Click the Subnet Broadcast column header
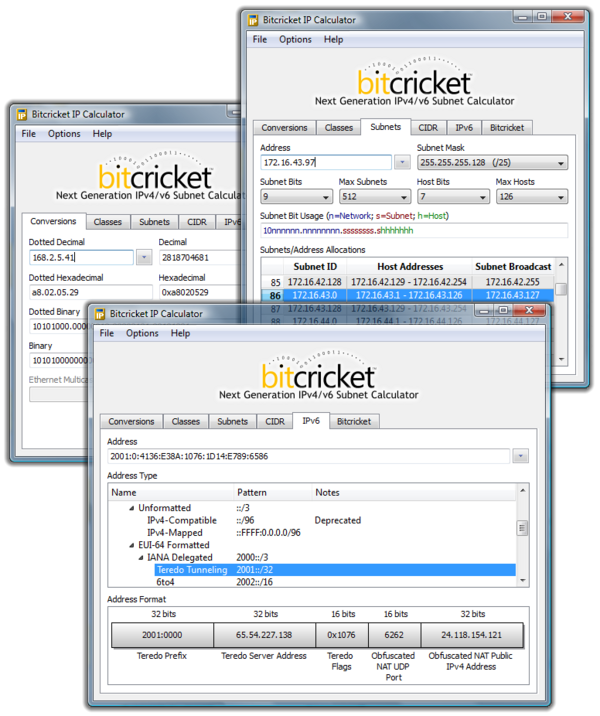This screenshot has height=716, width=600. click(513, 266)
